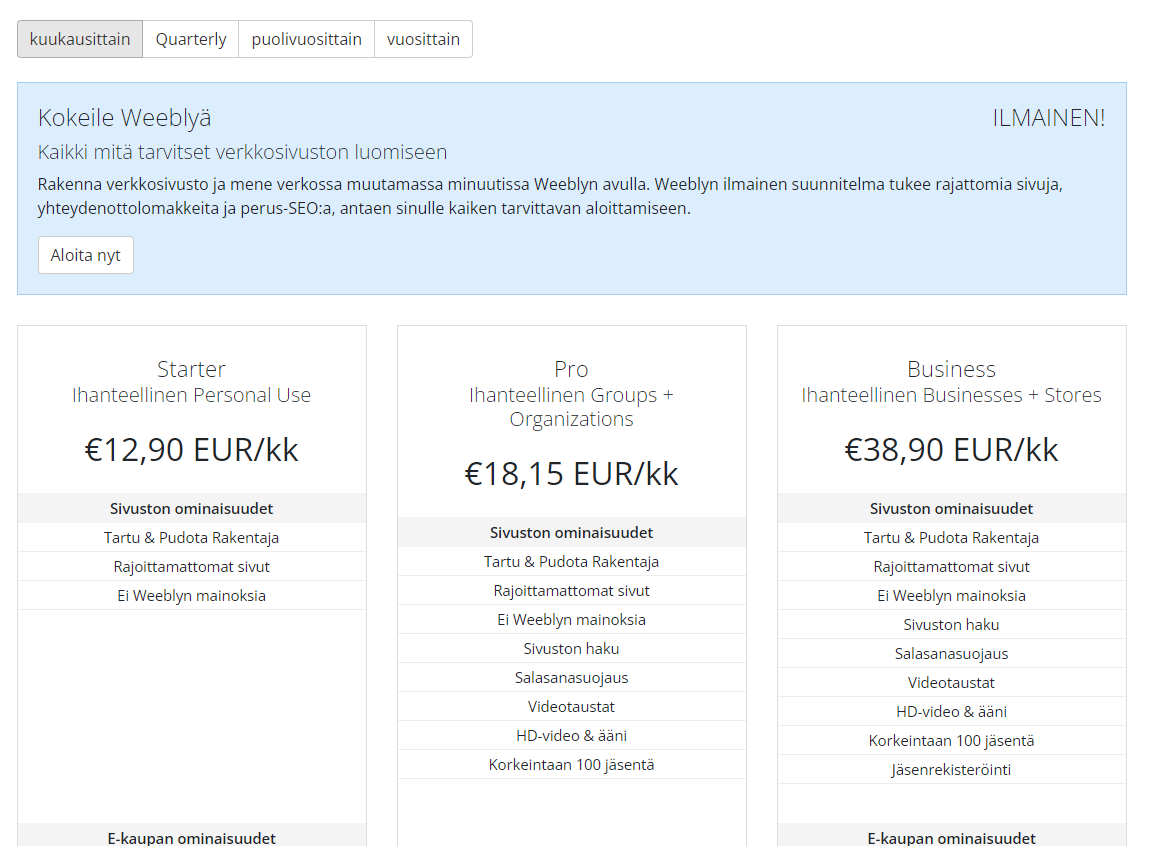1151x846 pixels.
Task: Click Kaikki mitä tarvitset verkkosivuston luomiseen subtitle
Action: click(242, 152)
